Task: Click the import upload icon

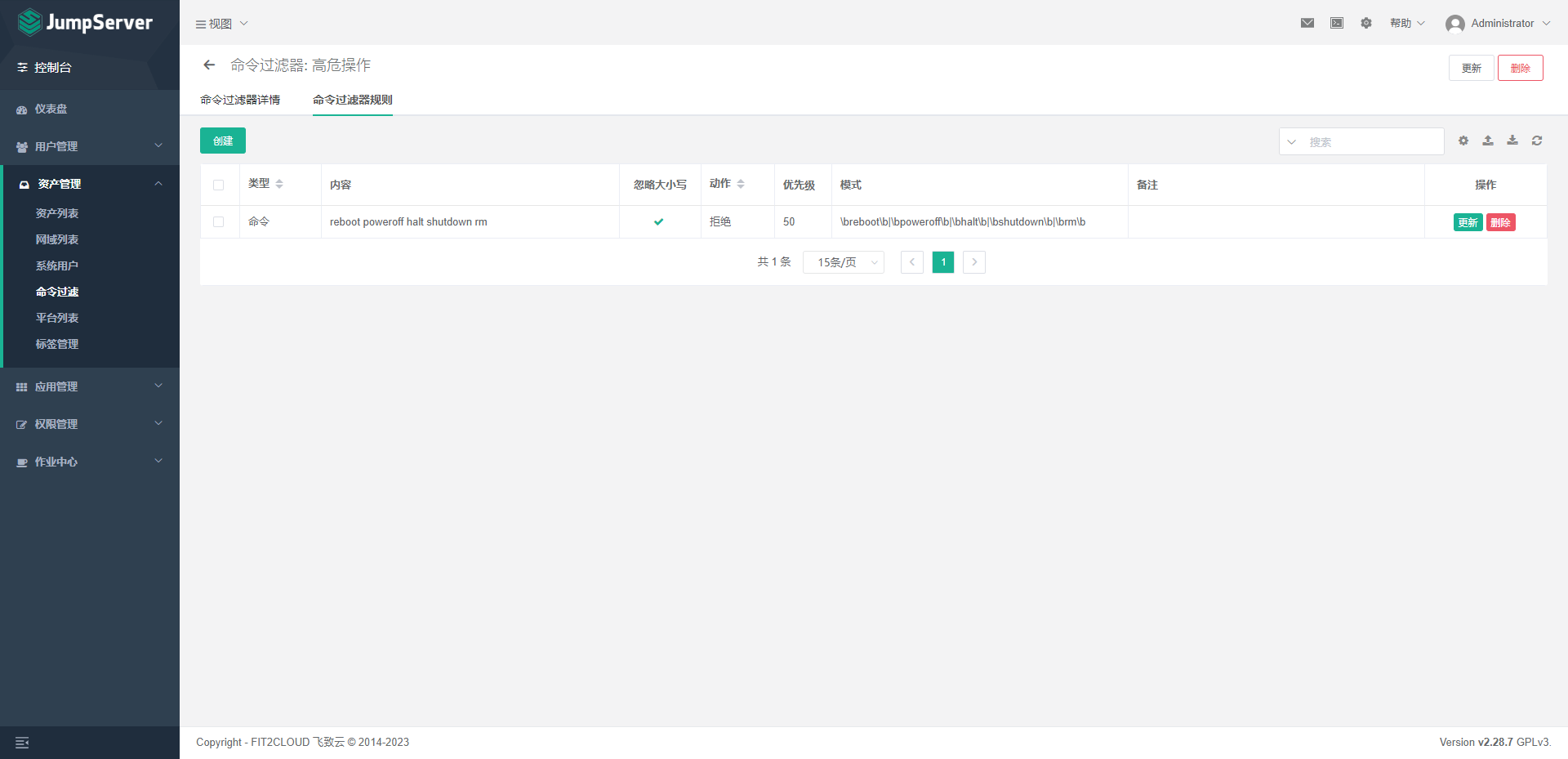Action: pos(1488,141)
